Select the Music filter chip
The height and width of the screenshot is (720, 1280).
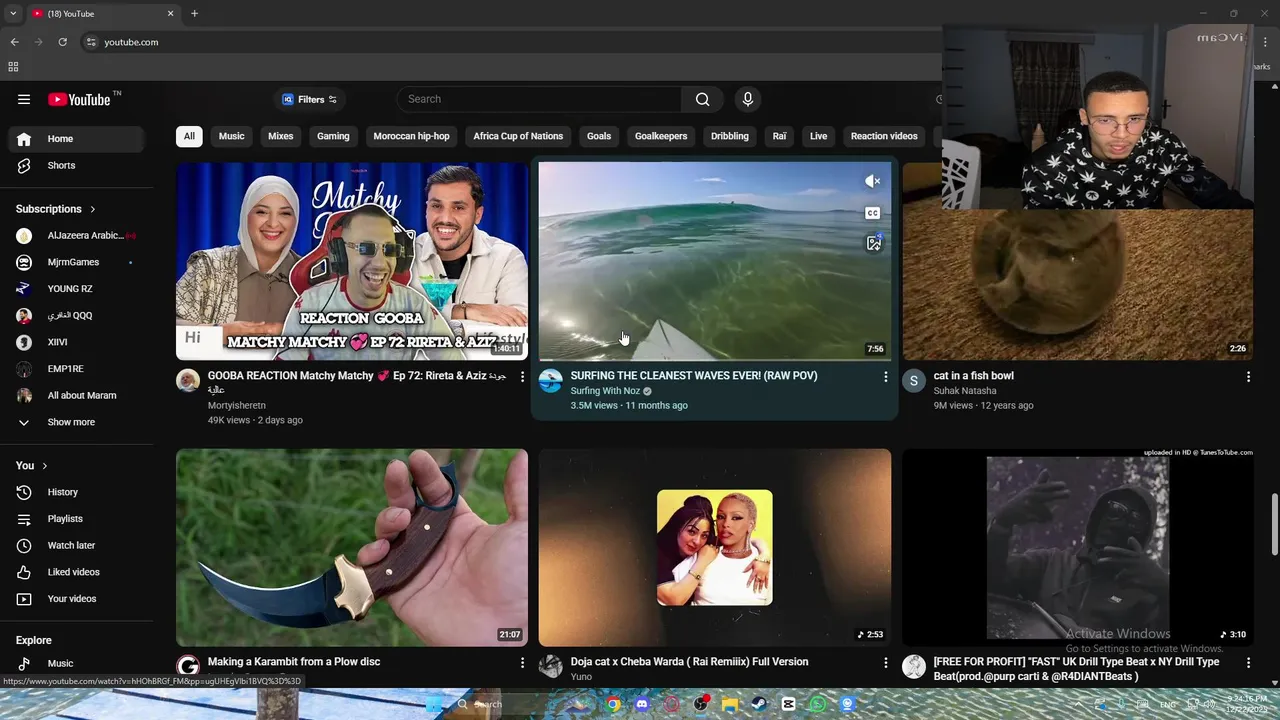[231, 136]
